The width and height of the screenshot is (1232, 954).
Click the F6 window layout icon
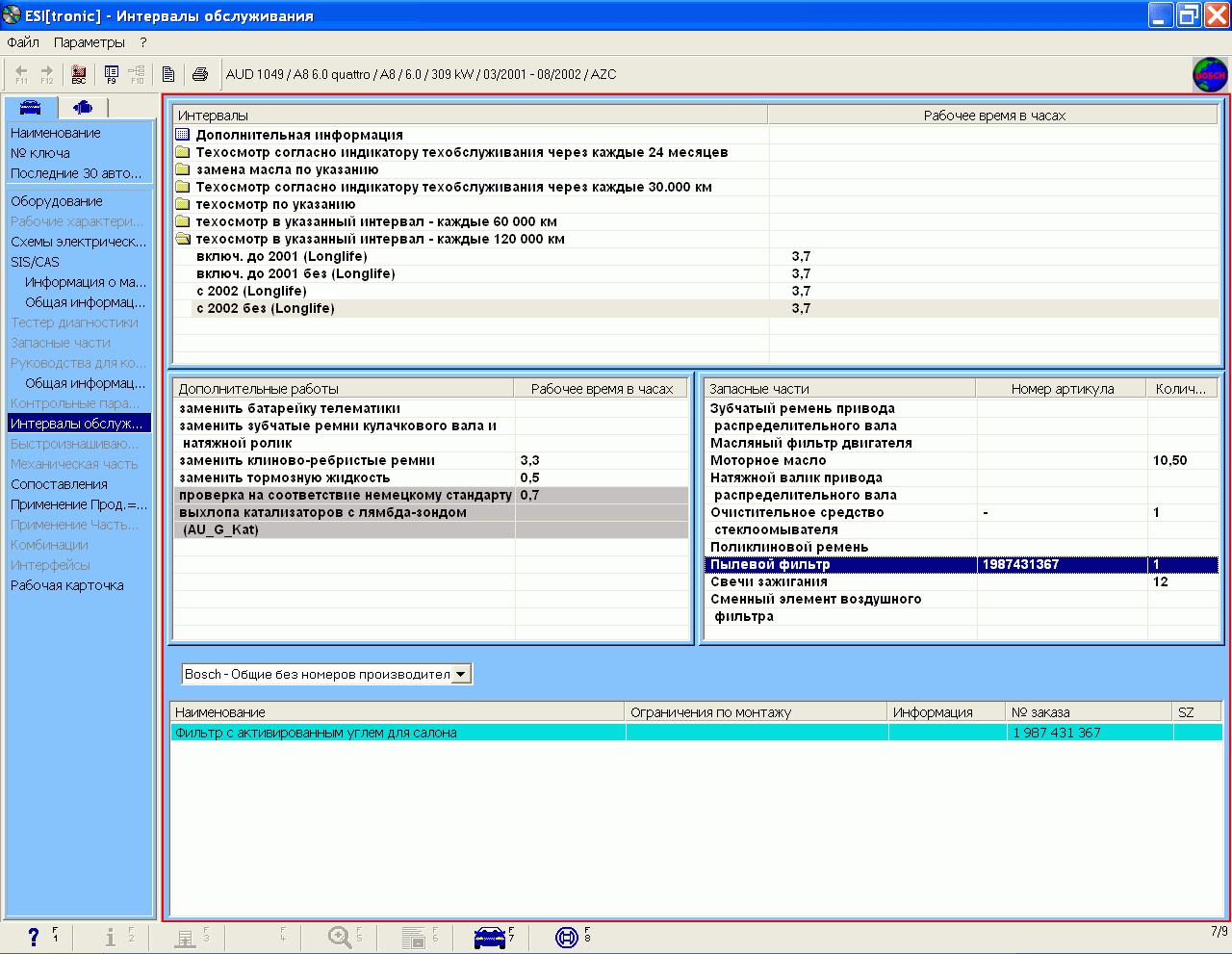(414, 937)
